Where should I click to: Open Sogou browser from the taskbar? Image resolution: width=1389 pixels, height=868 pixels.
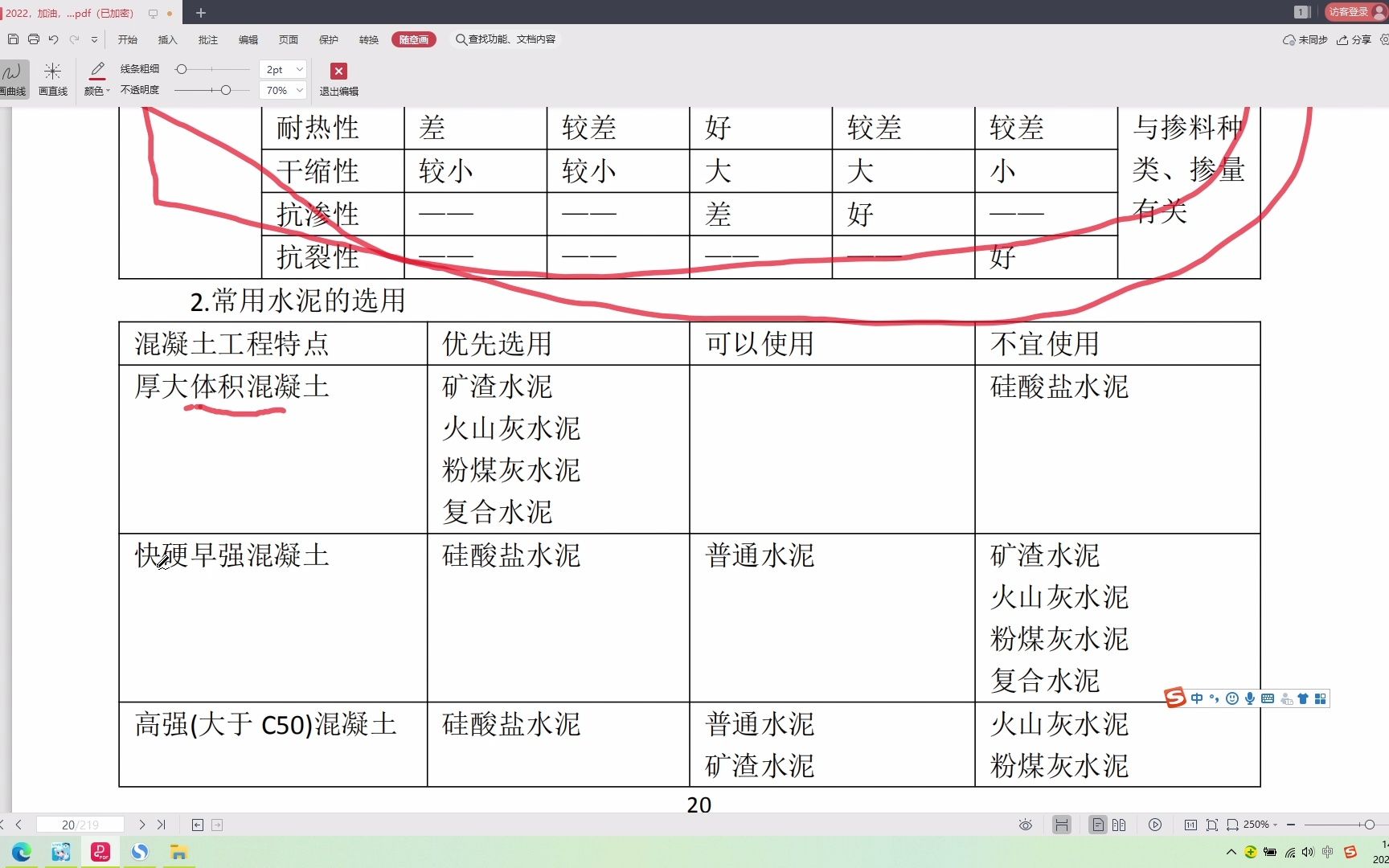tap(140, 852)
